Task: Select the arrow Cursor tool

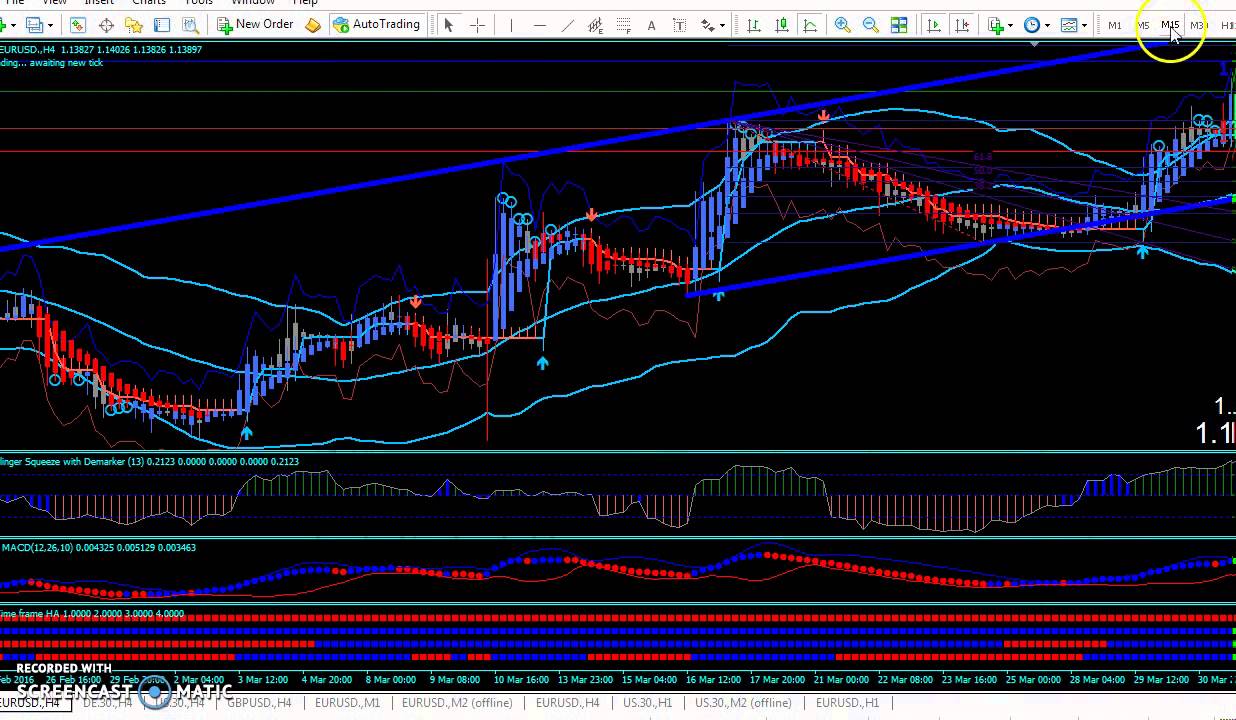Action: click(x=449, y=25)
